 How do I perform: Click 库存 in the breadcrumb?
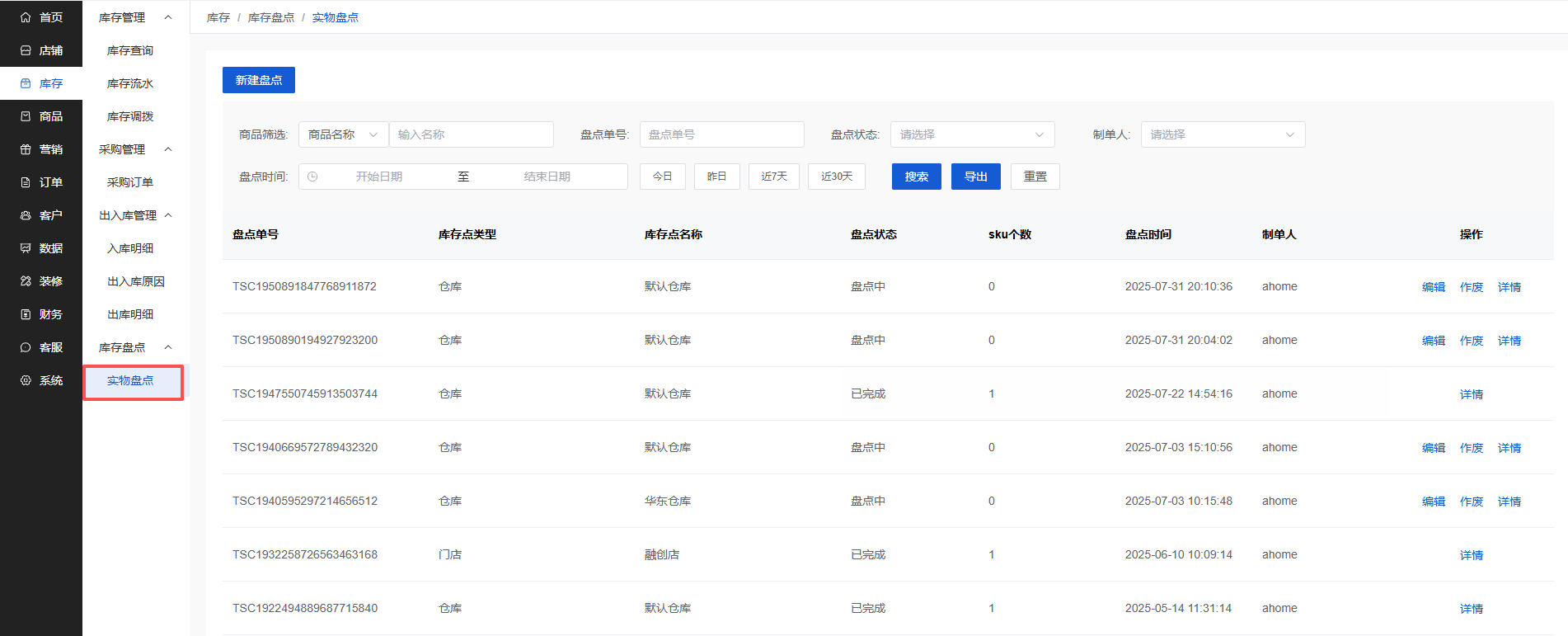click(x=218, y=17)
